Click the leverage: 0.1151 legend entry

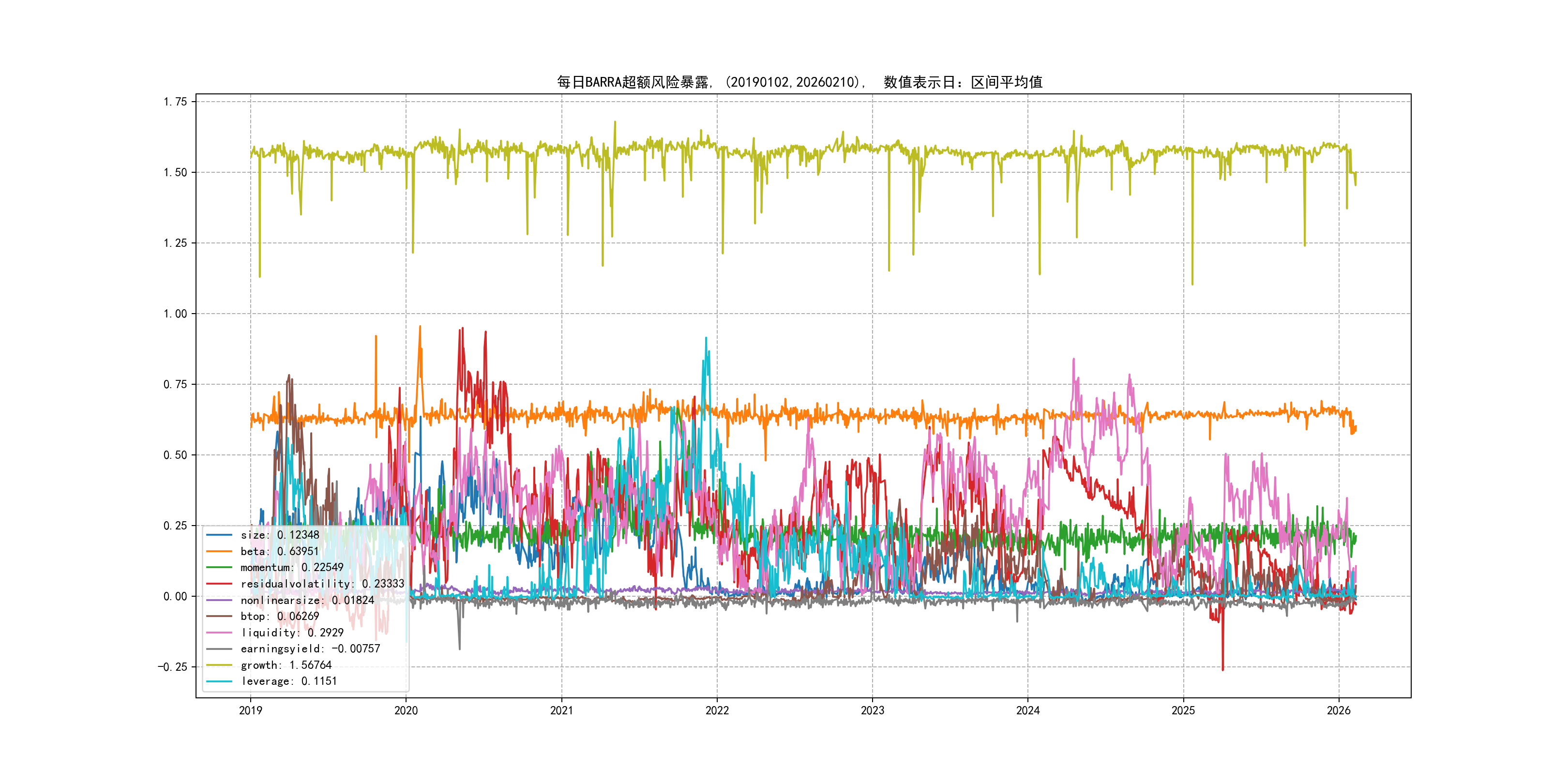coord(288,681)
